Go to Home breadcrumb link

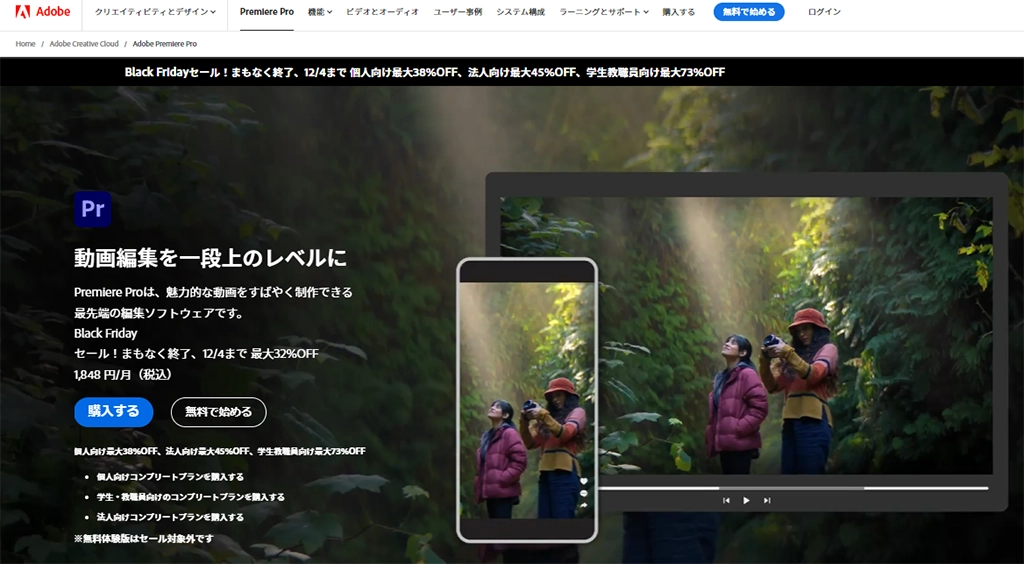pyautogui.click(x=25, y=44)
